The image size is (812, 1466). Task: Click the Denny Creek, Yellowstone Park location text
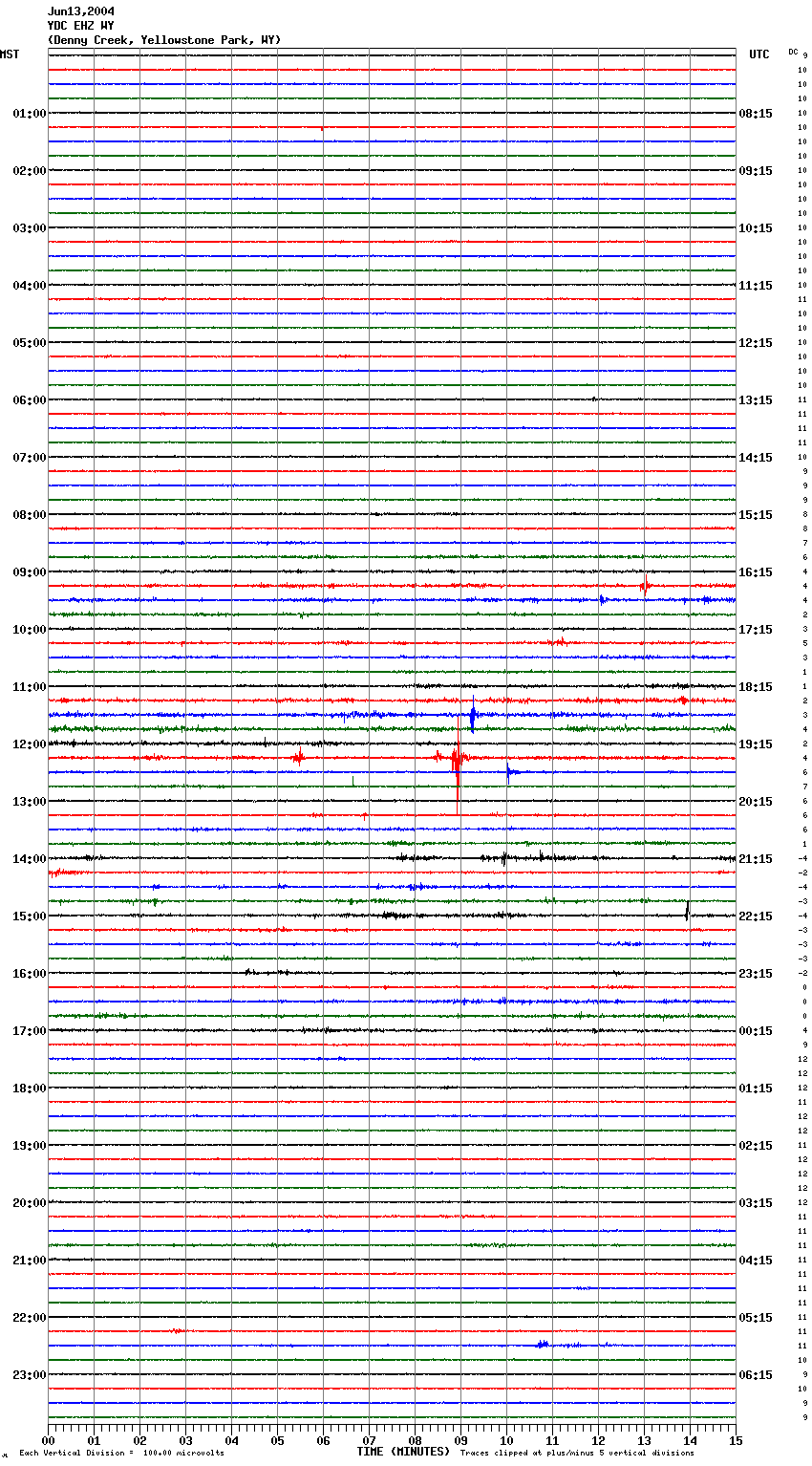(164, 40)
